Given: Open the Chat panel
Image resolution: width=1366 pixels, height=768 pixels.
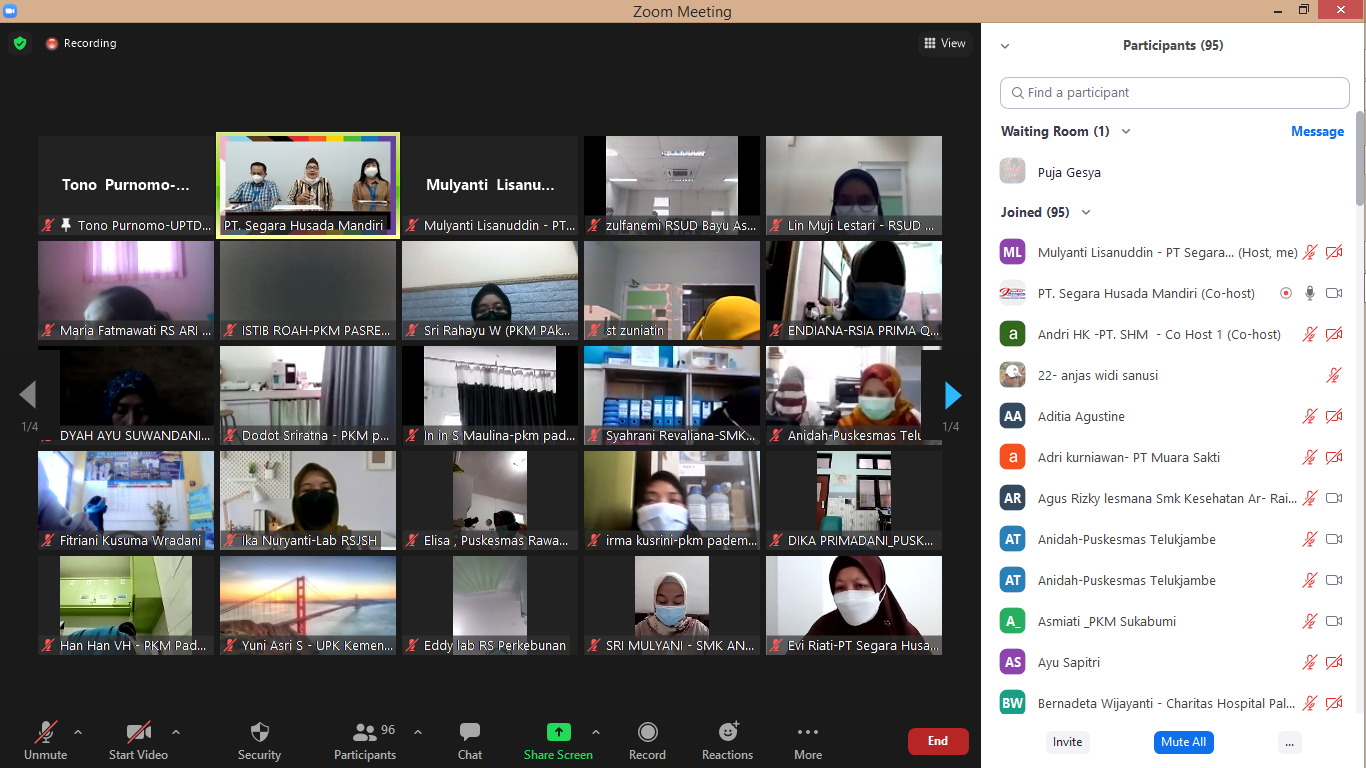Looking at the screenshot, I should coord(470,740).
